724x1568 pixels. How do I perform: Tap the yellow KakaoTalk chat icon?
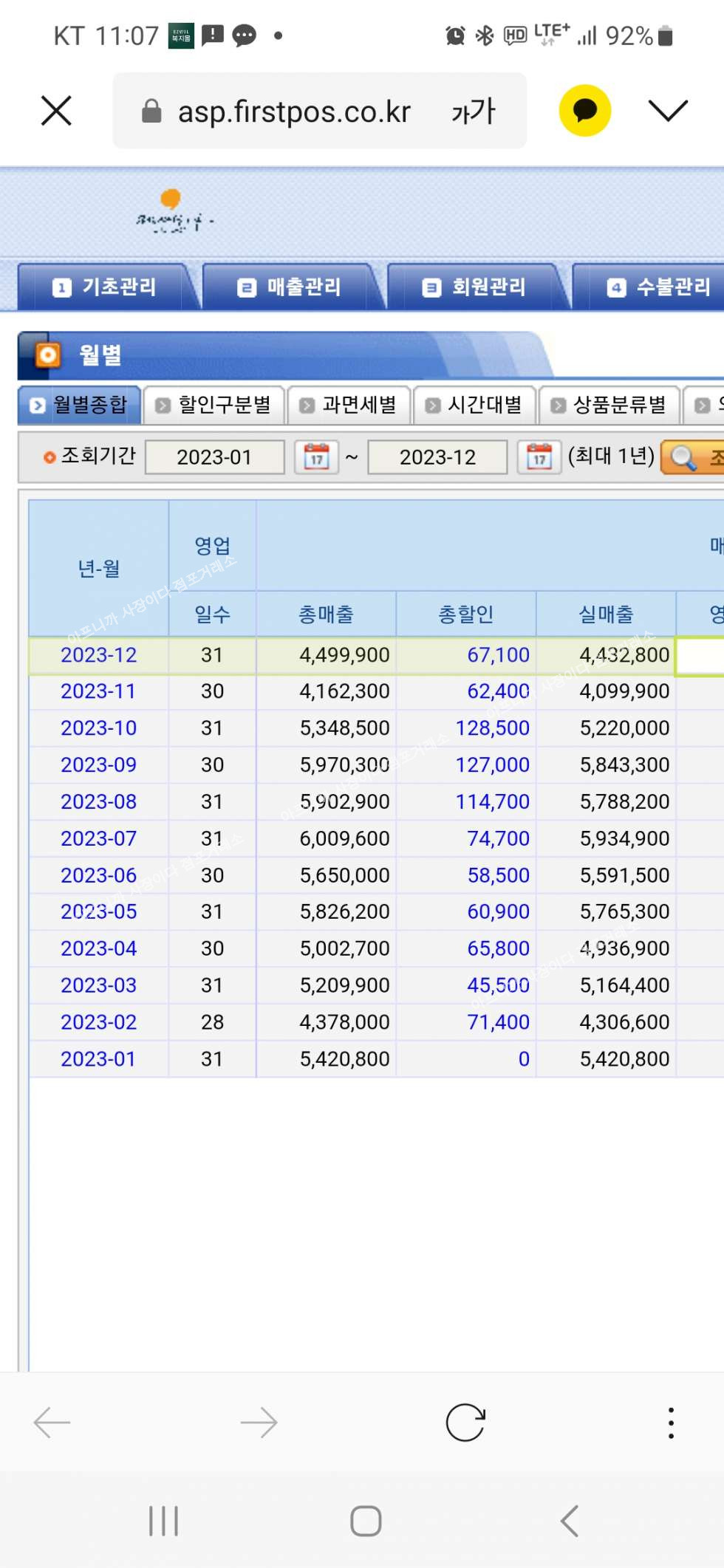click(x=584, y=111)
